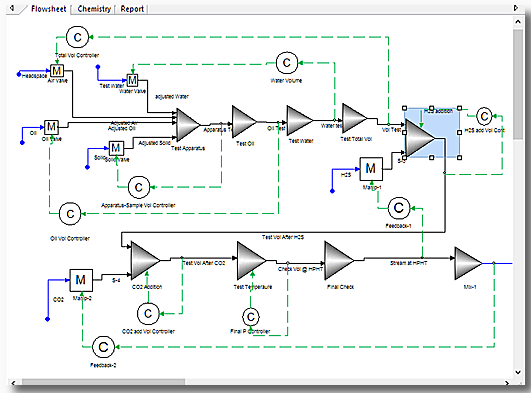531x393 pixels.
Task: Switch to the Chemistry tab
Action: point(94,9)
